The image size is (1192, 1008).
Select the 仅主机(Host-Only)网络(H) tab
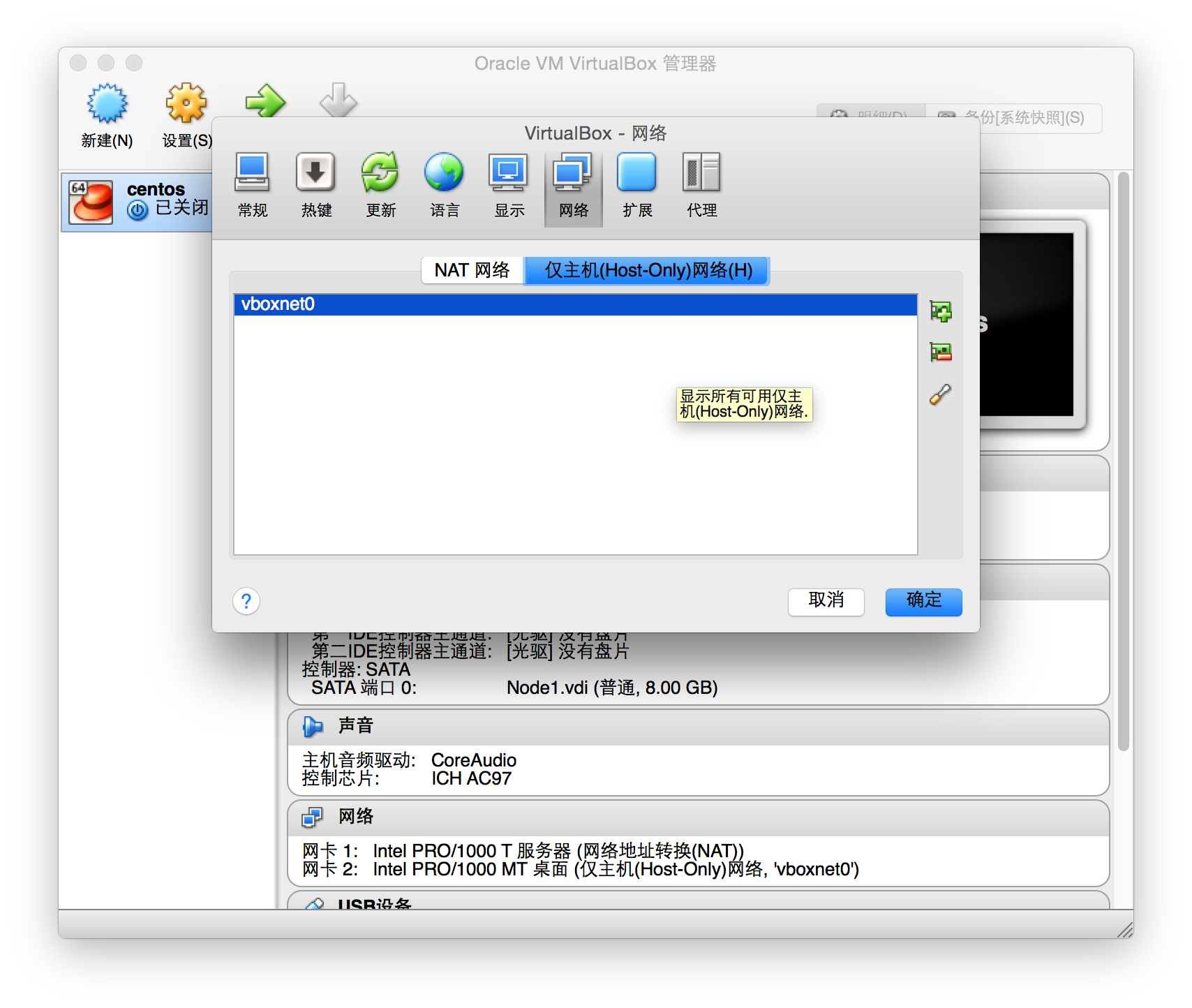pyautogui.click(x=648, y=270)
